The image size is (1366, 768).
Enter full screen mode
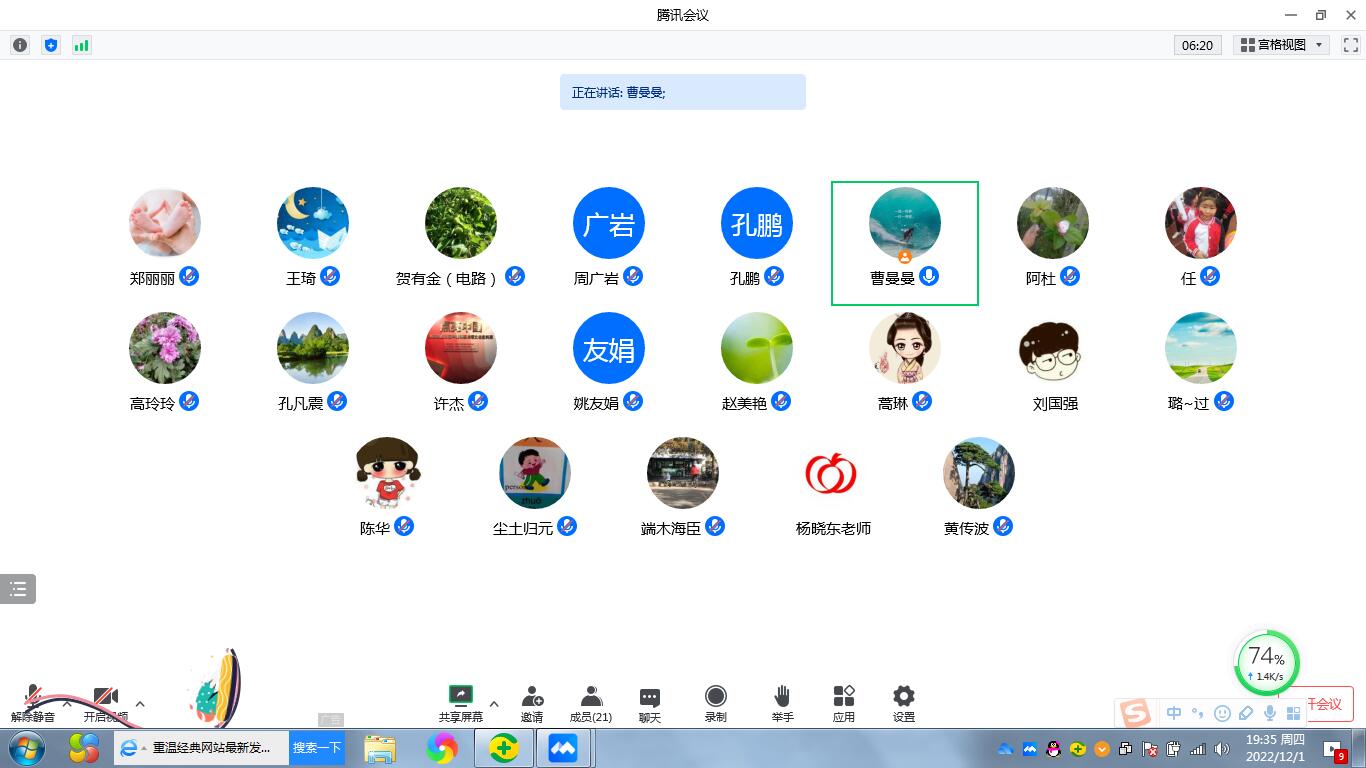pyautogui.click(x=1350, y=45)
